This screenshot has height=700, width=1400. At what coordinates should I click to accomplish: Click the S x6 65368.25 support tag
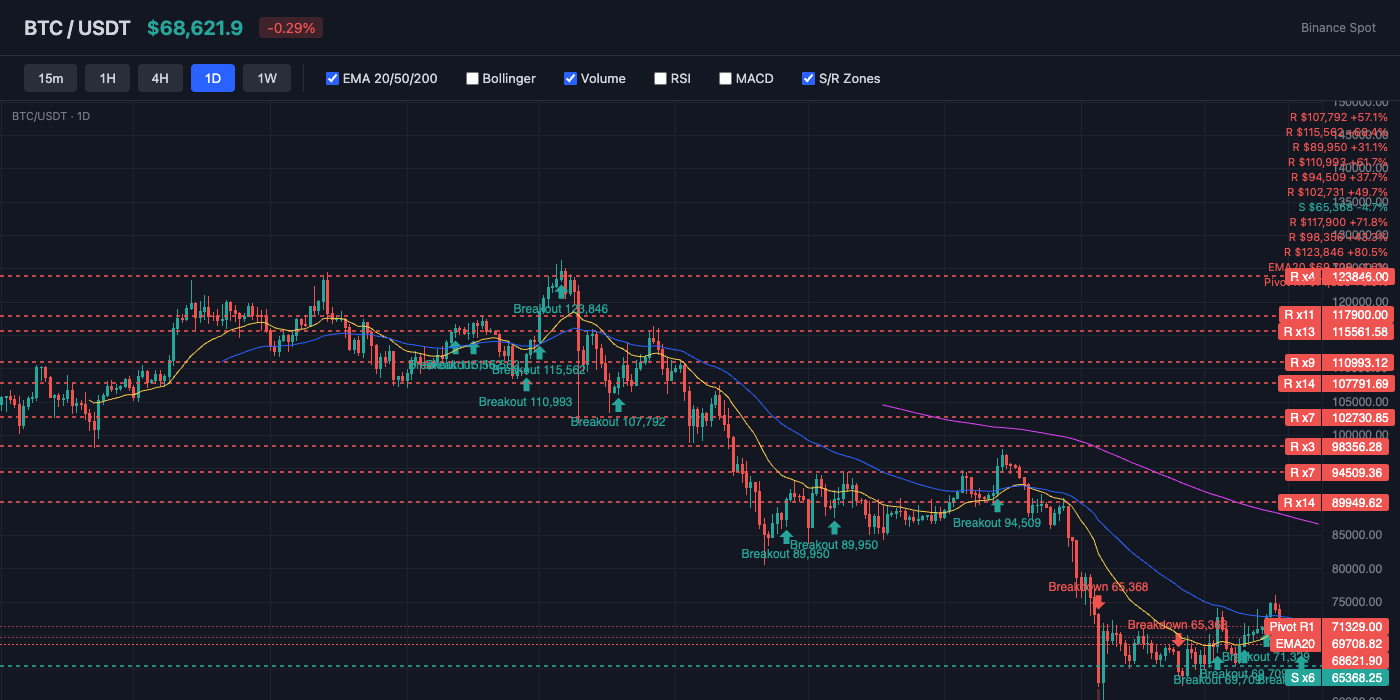point(1330,678)
